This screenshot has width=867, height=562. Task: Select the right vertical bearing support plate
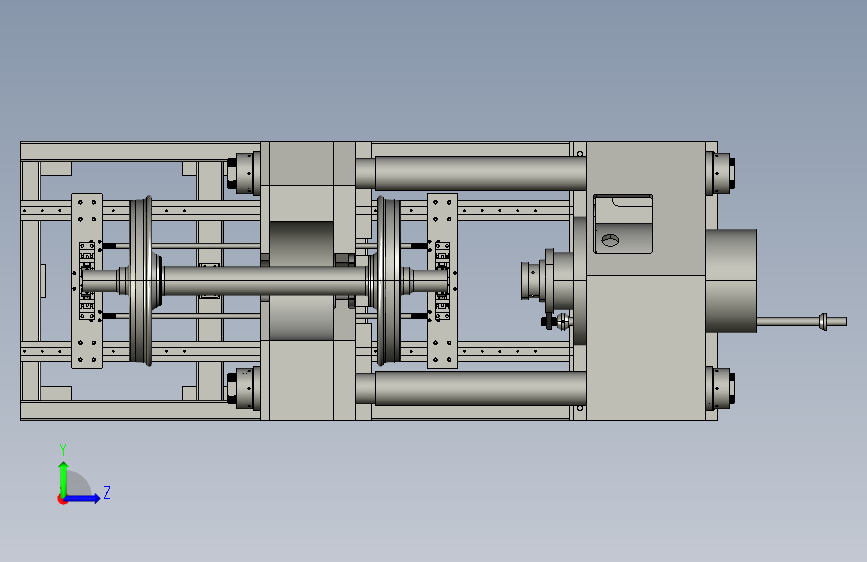click(x=442, y=280)
